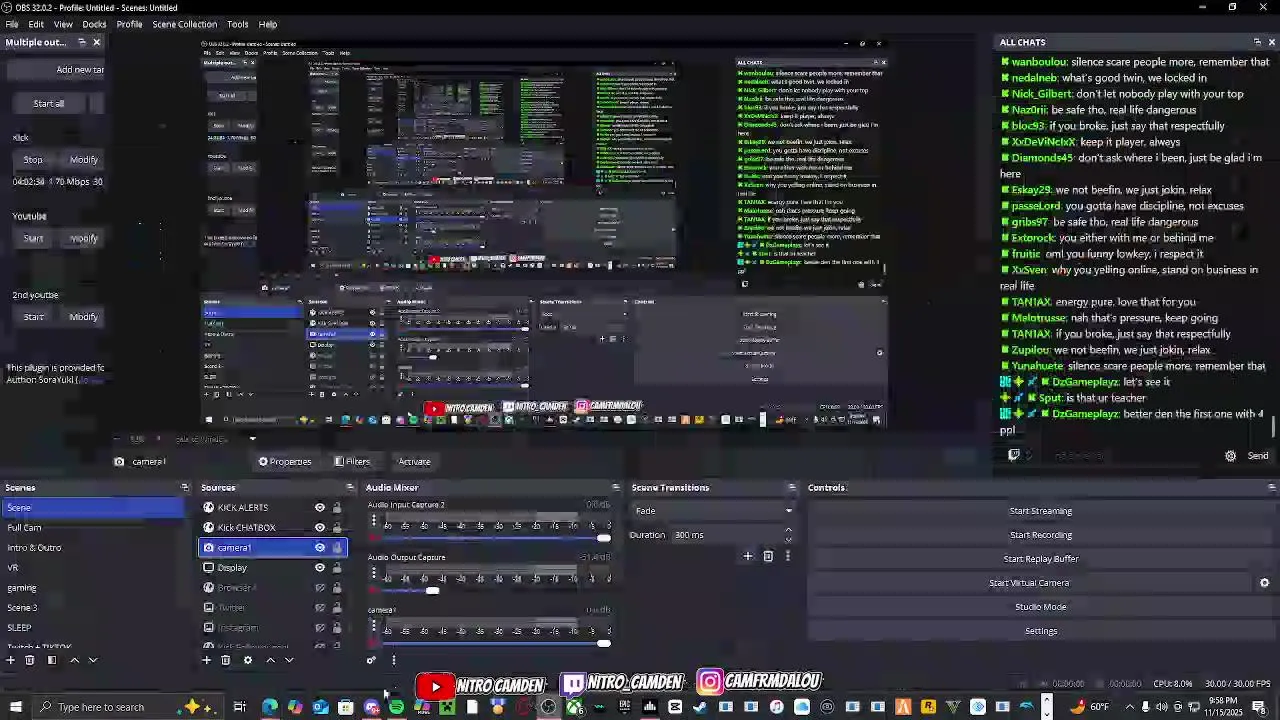
Task: Float the Scenes dock with popout icon
Action: 185,488
